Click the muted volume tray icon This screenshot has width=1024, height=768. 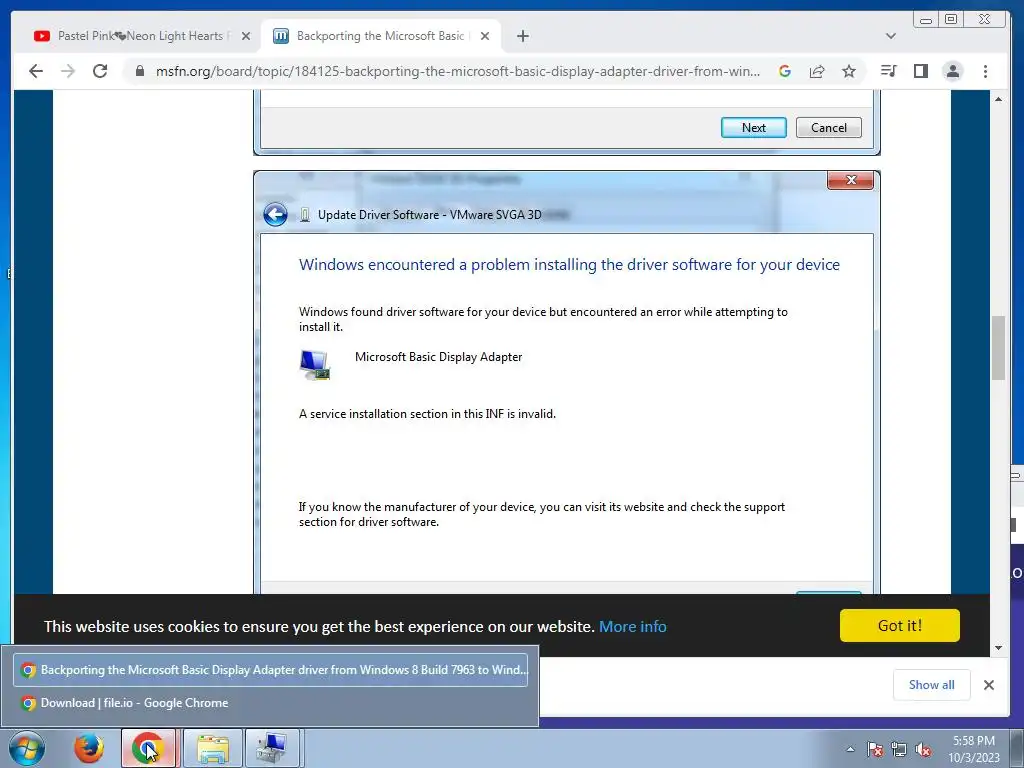(x=923, y=749)
